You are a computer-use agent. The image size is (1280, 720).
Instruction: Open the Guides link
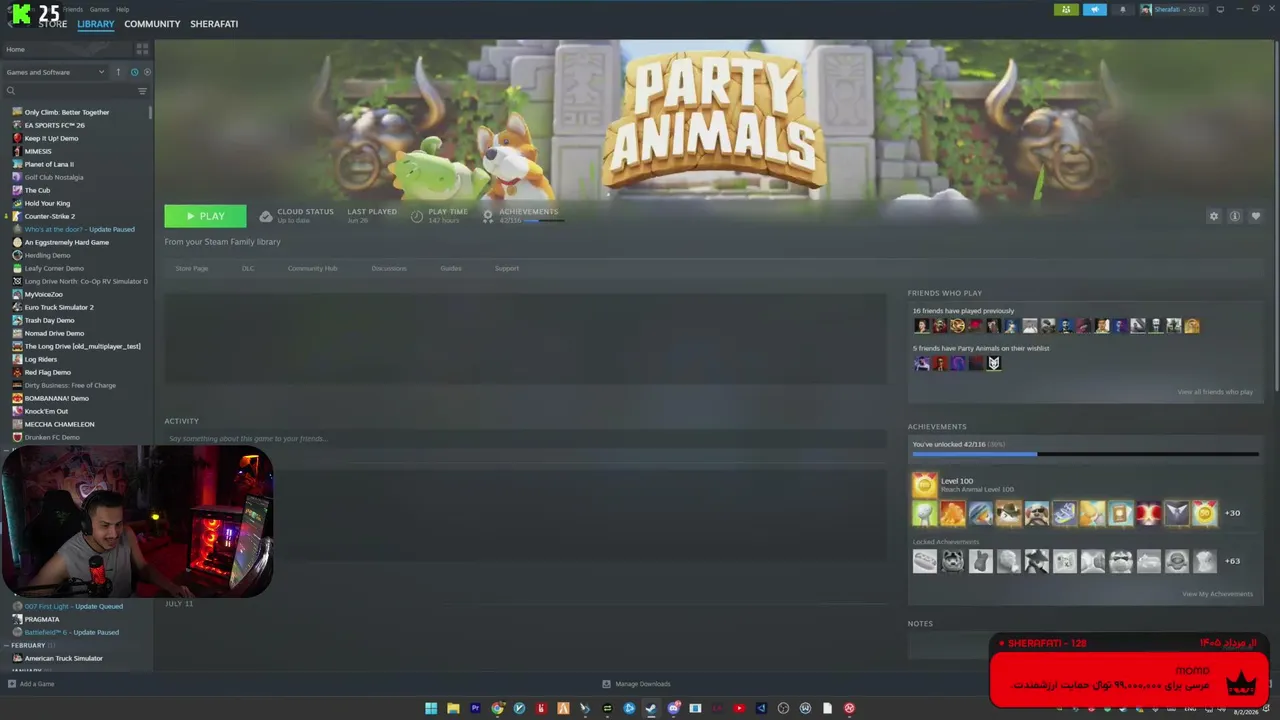coord(451,268)
